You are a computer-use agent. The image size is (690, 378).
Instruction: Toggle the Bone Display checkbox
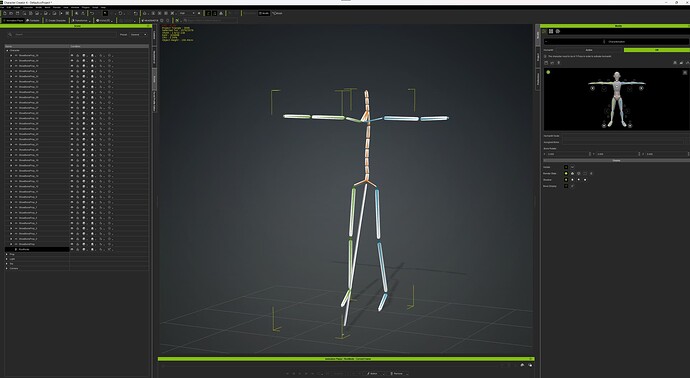566,186
